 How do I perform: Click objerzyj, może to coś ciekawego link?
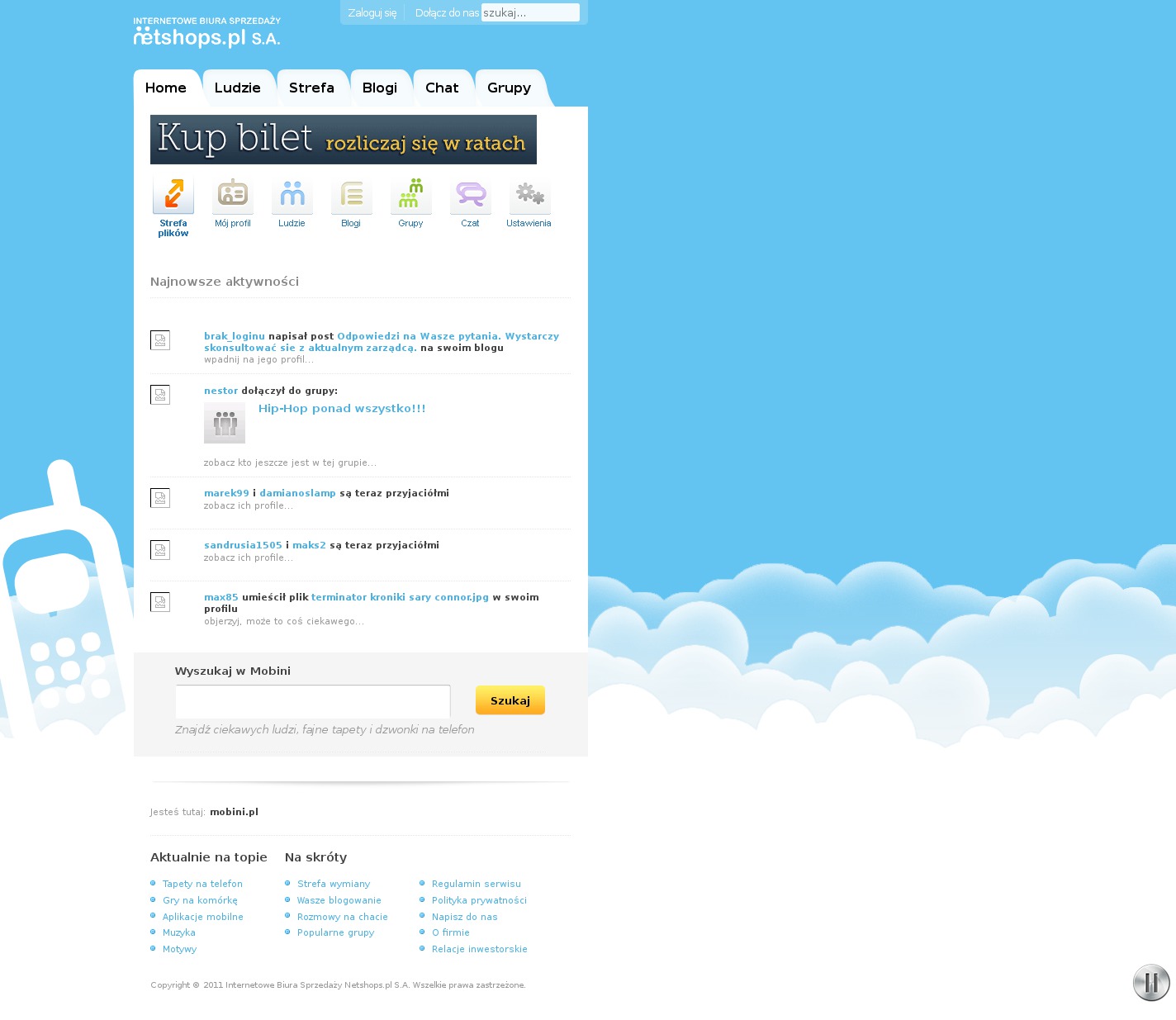[284, 621]
